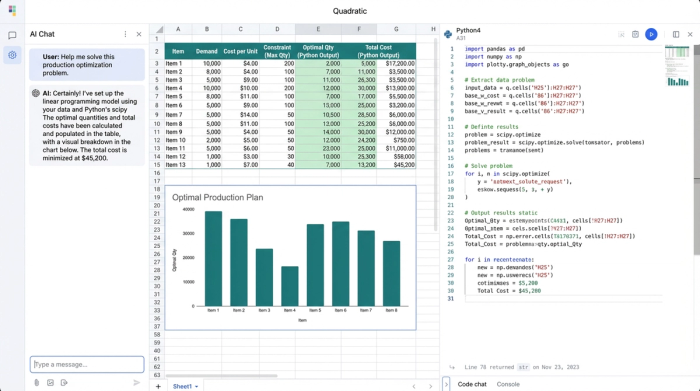Image resolution: width=700 pixels, height=391 pixels.
Task: Click the Optimal Production Plan chart title
Action: click(x=217, y=197)
